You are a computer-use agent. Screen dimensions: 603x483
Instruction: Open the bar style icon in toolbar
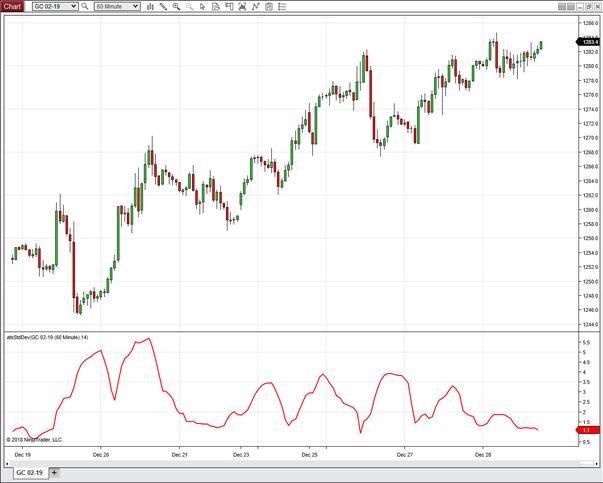coord(149,6)
